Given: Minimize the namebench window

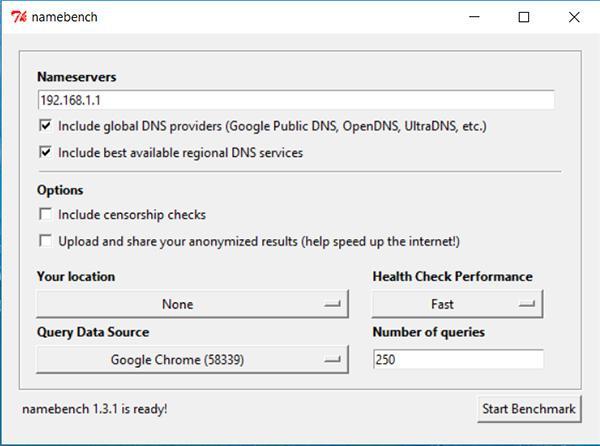Looking at the screenshot, I should (x=474, y=17).
